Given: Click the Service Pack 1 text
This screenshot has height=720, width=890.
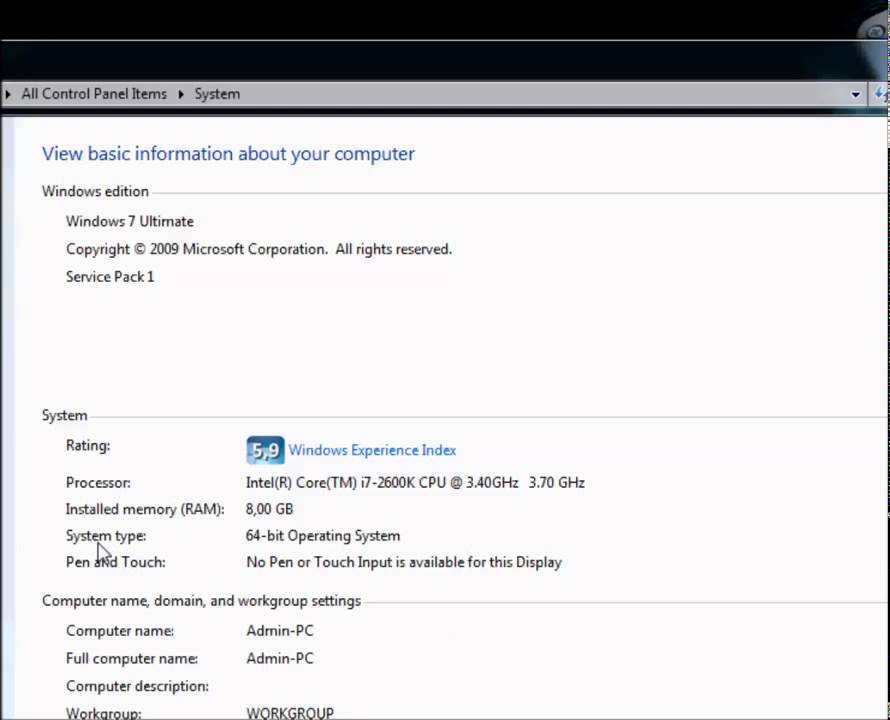Looking at the screenshot, I should click(x=110, y=277).
